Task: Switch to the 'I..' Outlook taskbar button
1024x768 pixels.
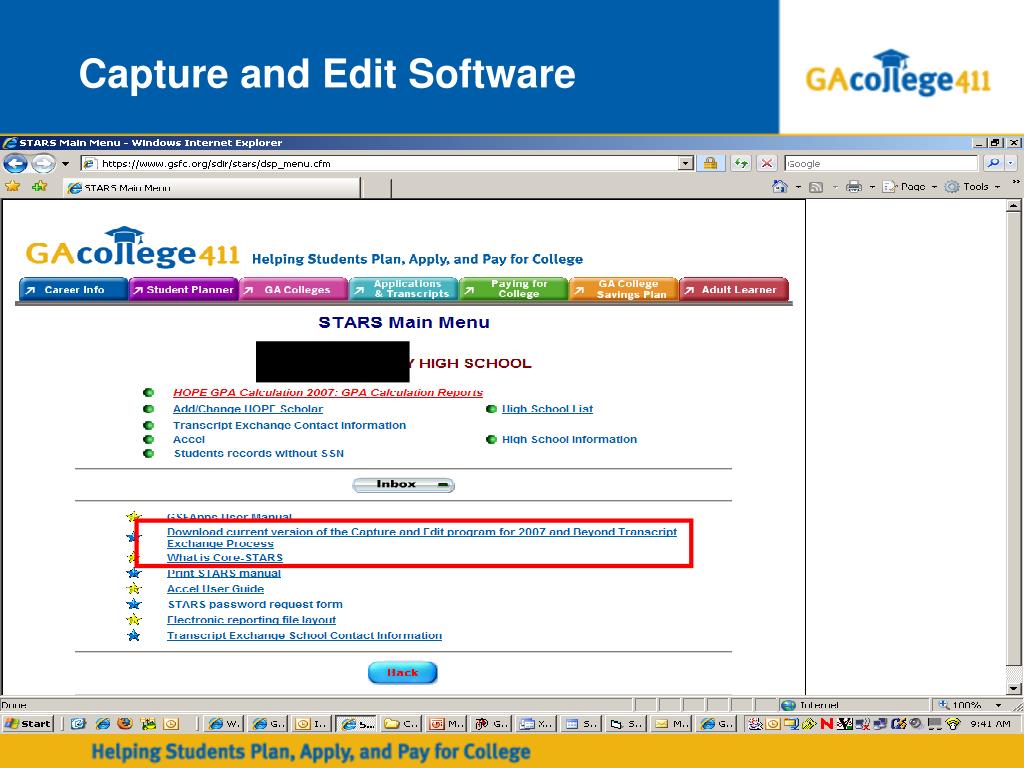Action: click(x=312, y=724)
